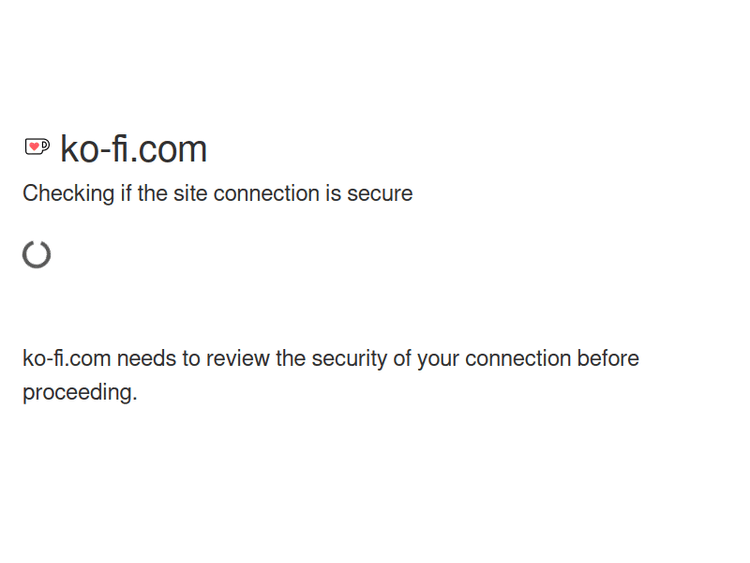The width and height of the screenshot is (750, 563).
Task: Click the word "security" in the paragraph
Action: pos(349,358)
